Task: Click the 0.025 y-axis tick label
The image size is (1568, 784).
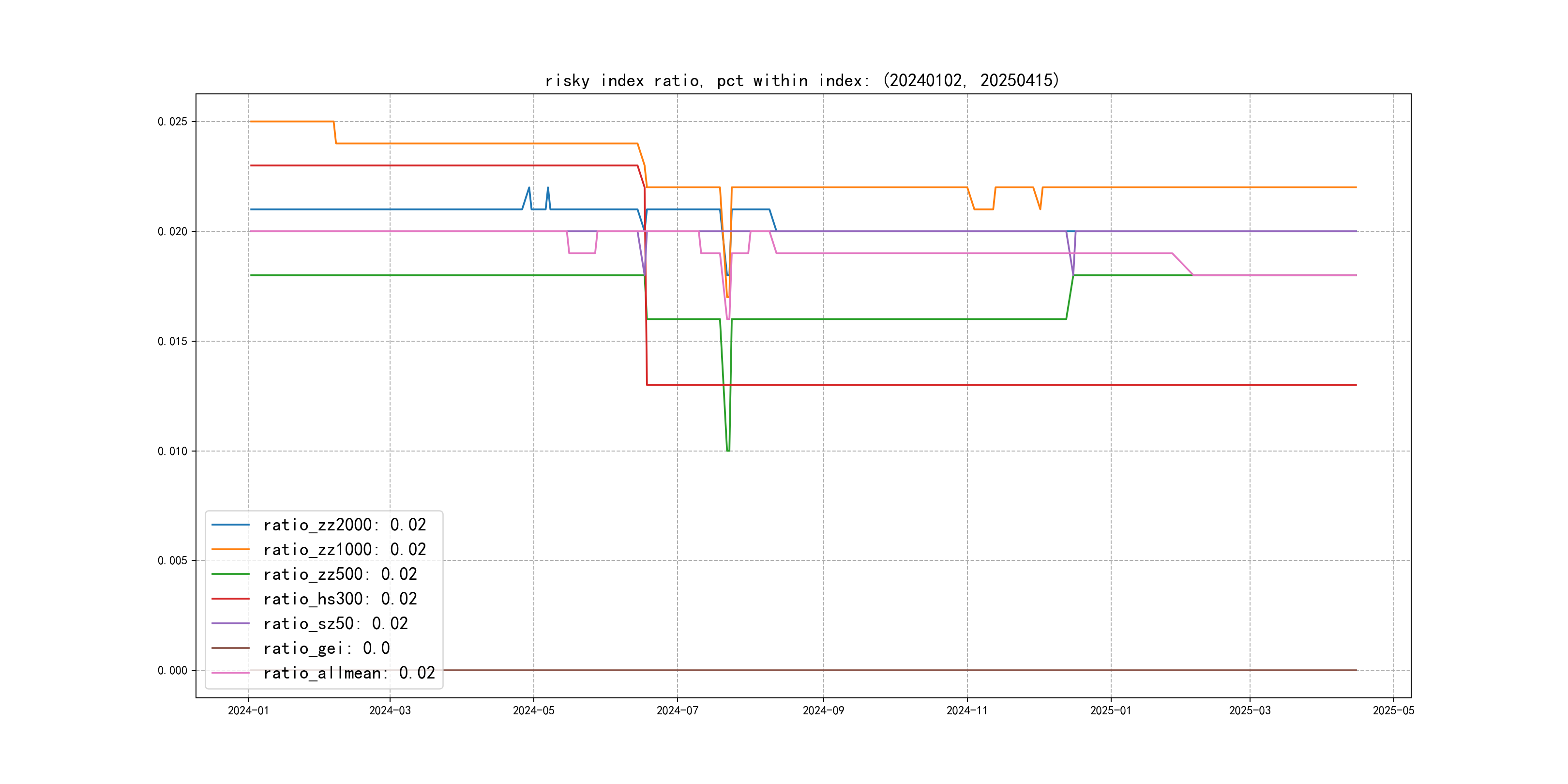Action: point(172,122)
